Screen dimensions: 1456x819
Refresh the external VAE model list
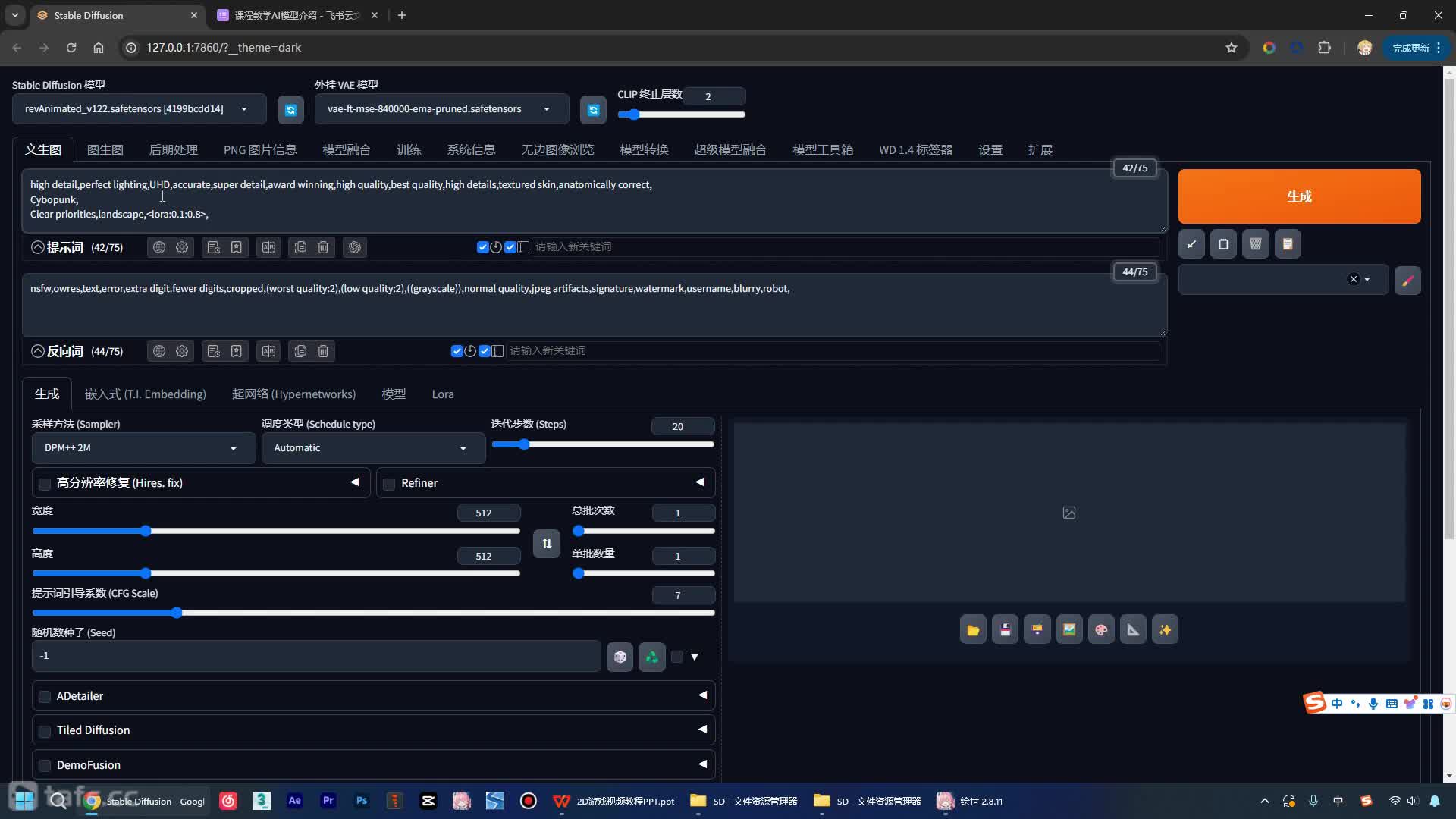click(593, 110)
